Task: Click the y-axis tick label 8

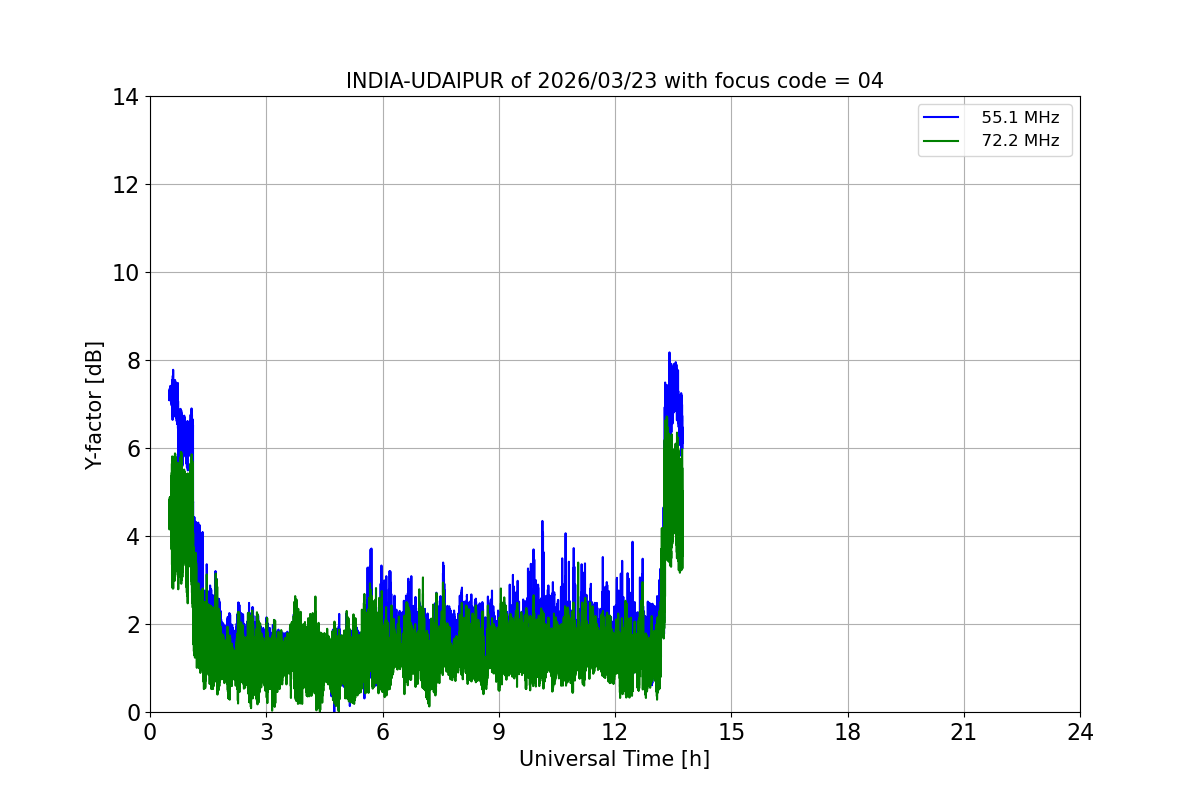Action: (x=131, y=361)
